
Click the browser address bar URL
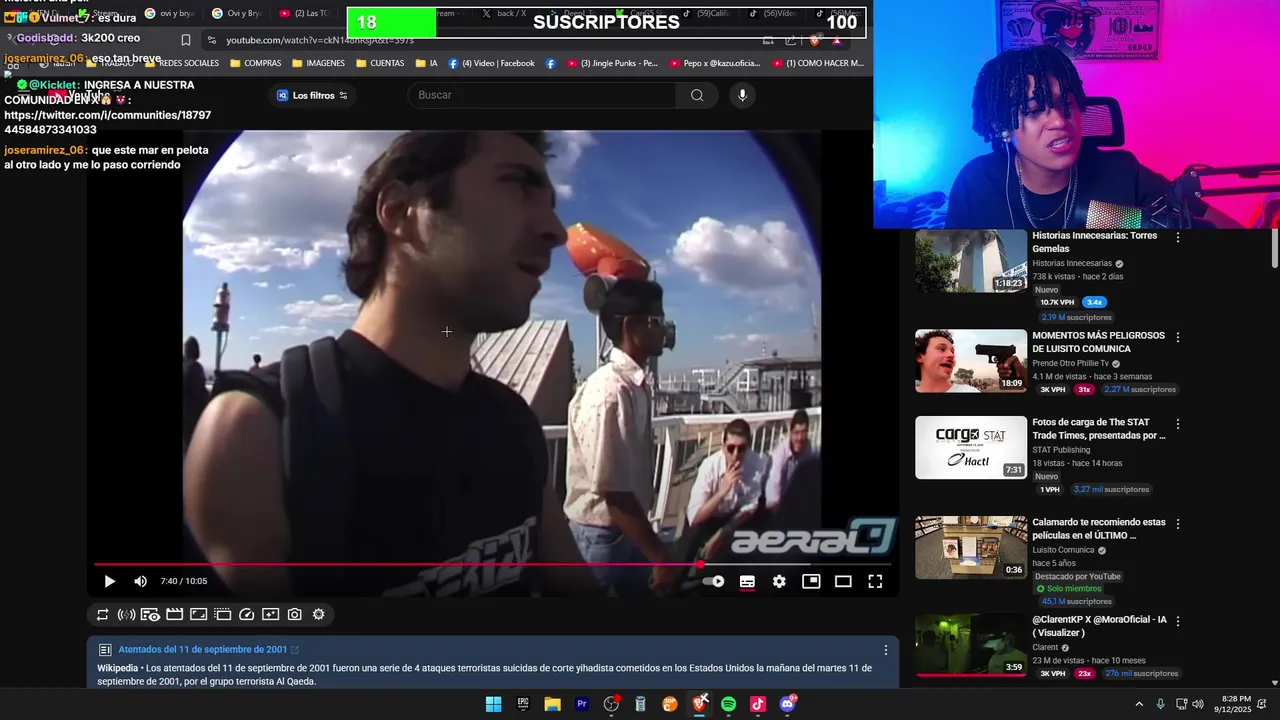pos(320,40)
